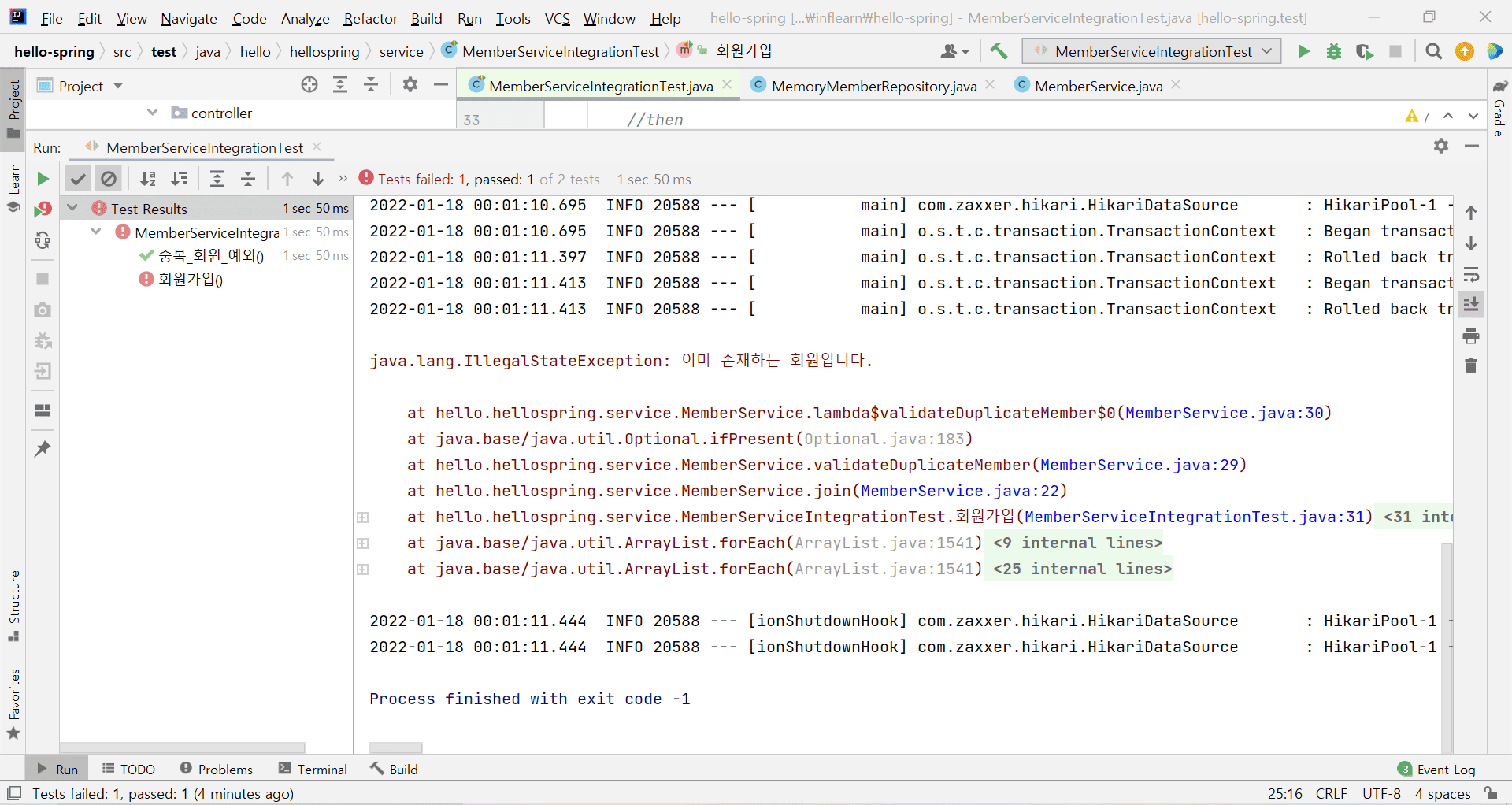Open user account icon in the toolbar

[954, 51]
